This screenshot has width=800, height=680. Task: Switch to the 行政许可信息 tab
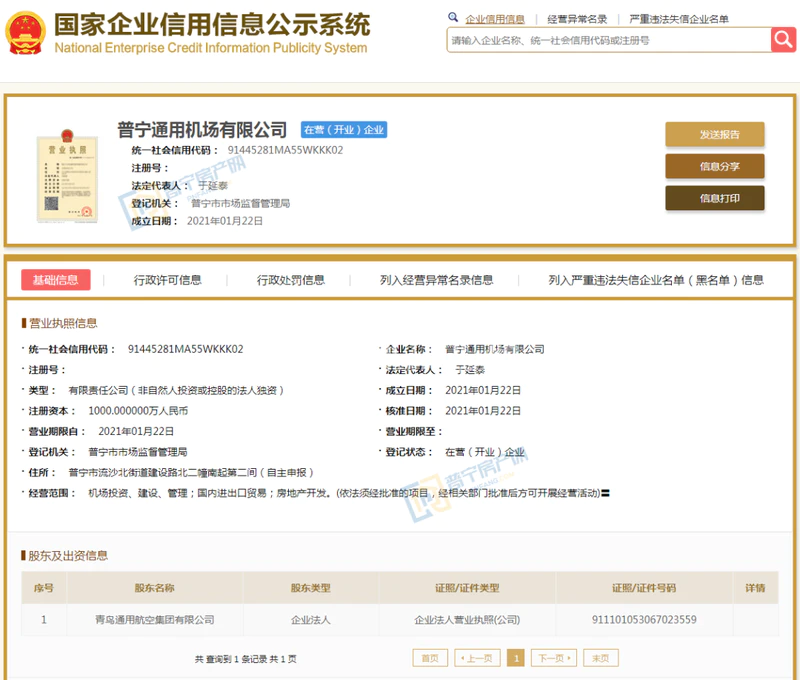167,280
